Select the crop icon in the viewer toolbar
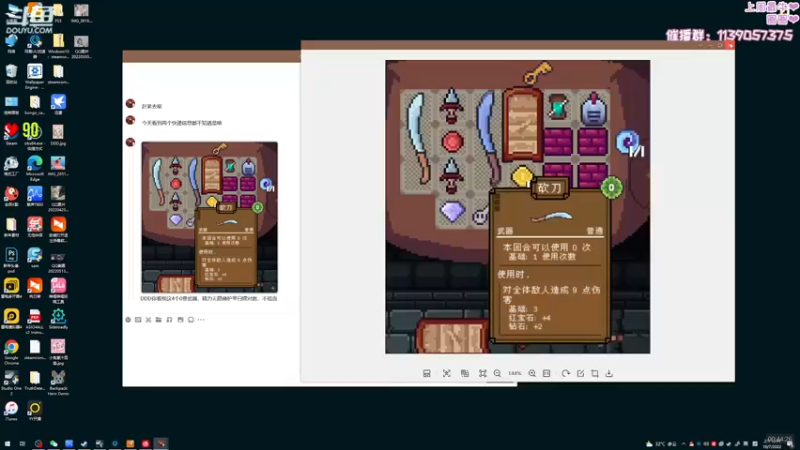Image resolution: width=800 pixels, height=450 pixels. point(594,373)
